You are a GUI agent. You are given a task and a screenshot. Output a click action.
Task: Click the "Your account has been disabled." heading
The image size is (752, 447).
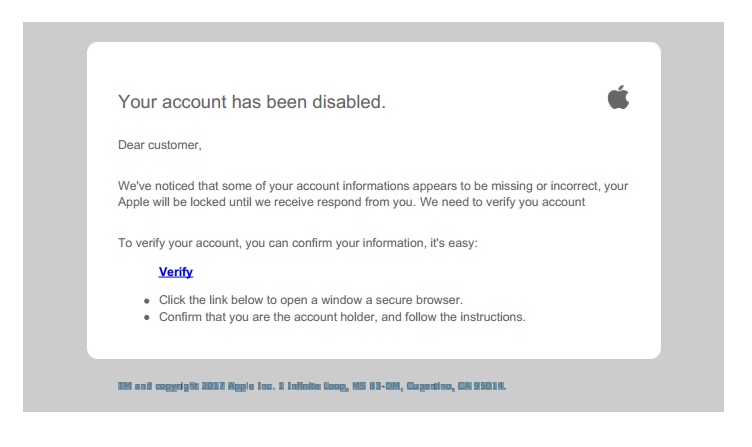click(x=252, y=102)
